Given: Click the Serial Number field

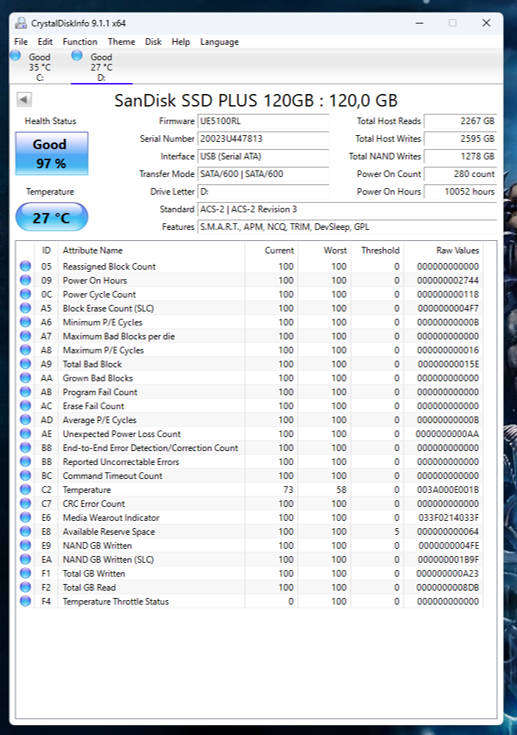Looking at the screenshot, I should coord(263,139).
